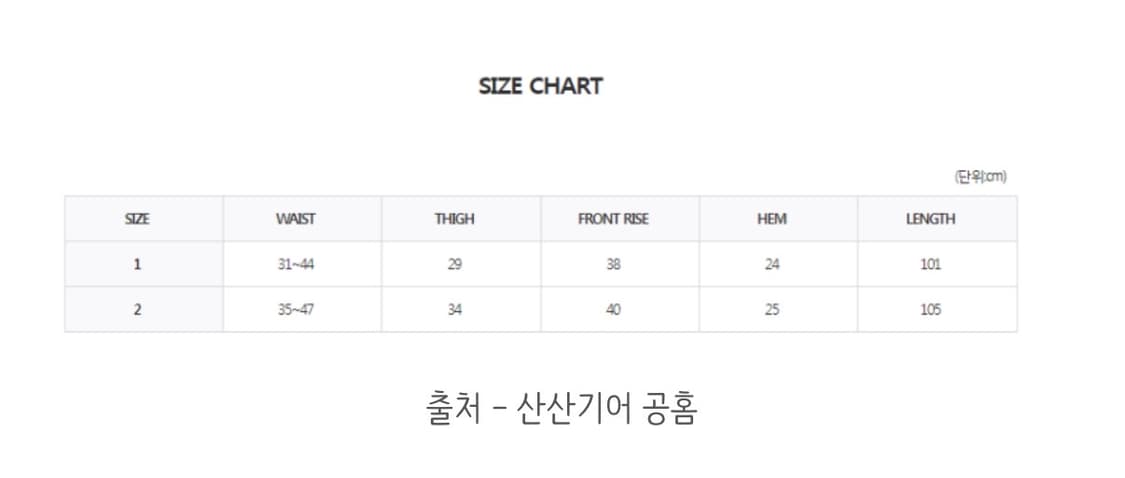Select the SIZE column header
The width and height of the screenshot is (1125, 478).
click(137, 219)
